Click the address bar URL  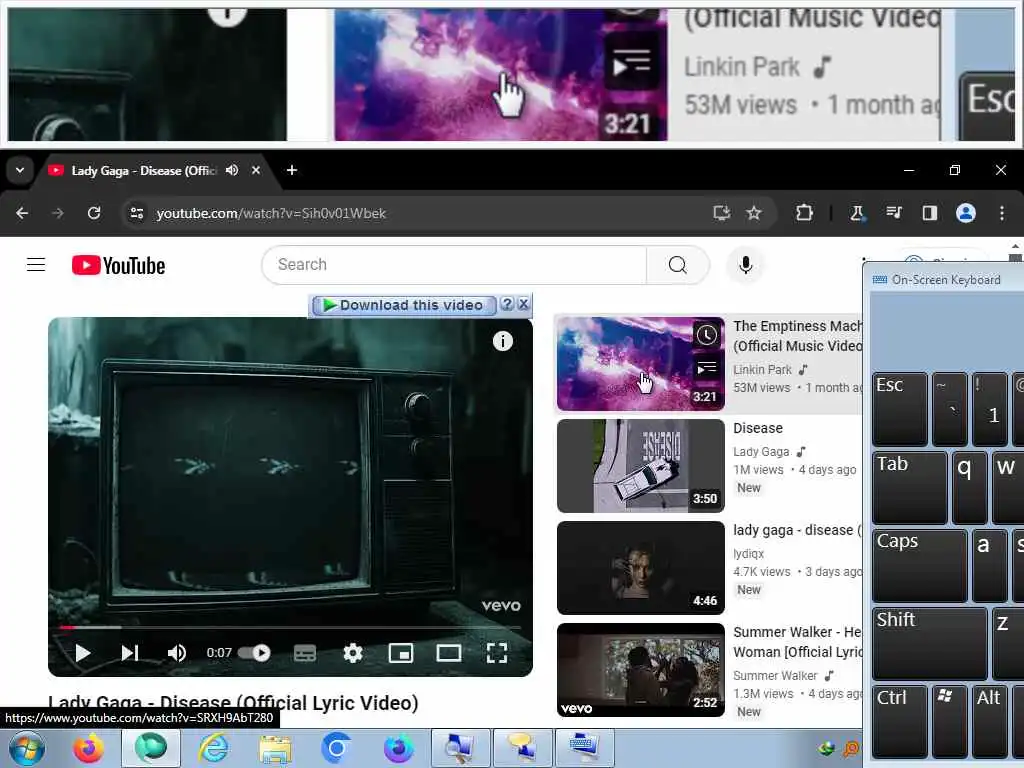point(271,214)
